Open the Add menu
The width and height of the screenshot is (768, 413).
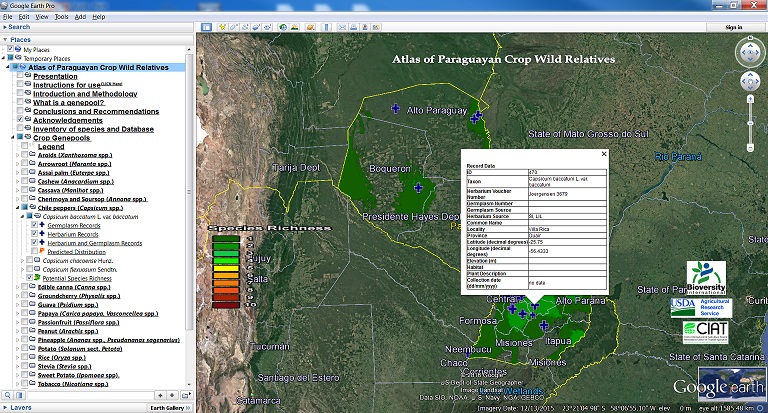pos(80,17)
